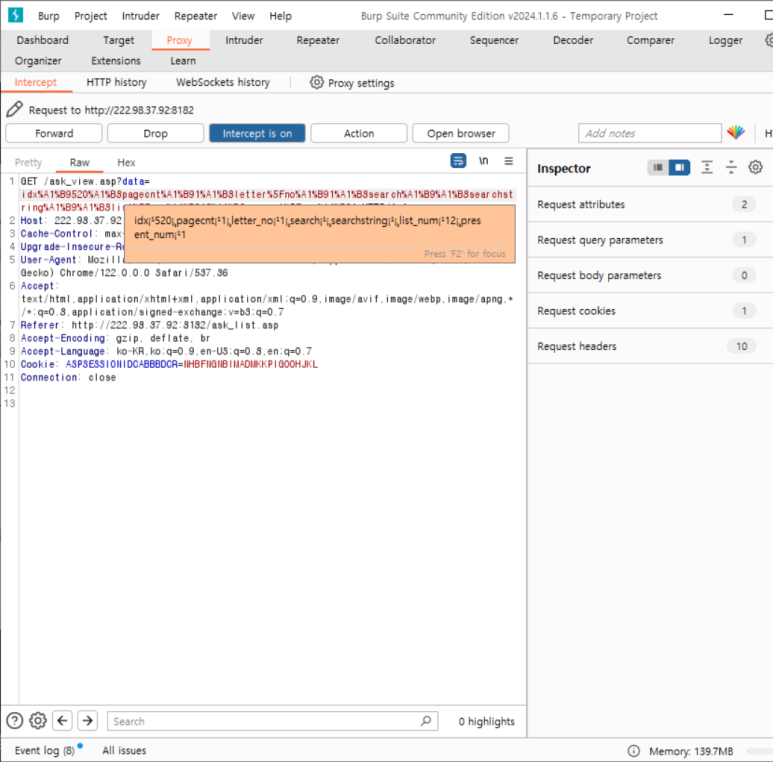Open search settings gear icon
The width and height of the screenshot is (773, 762).
point(38,721)
